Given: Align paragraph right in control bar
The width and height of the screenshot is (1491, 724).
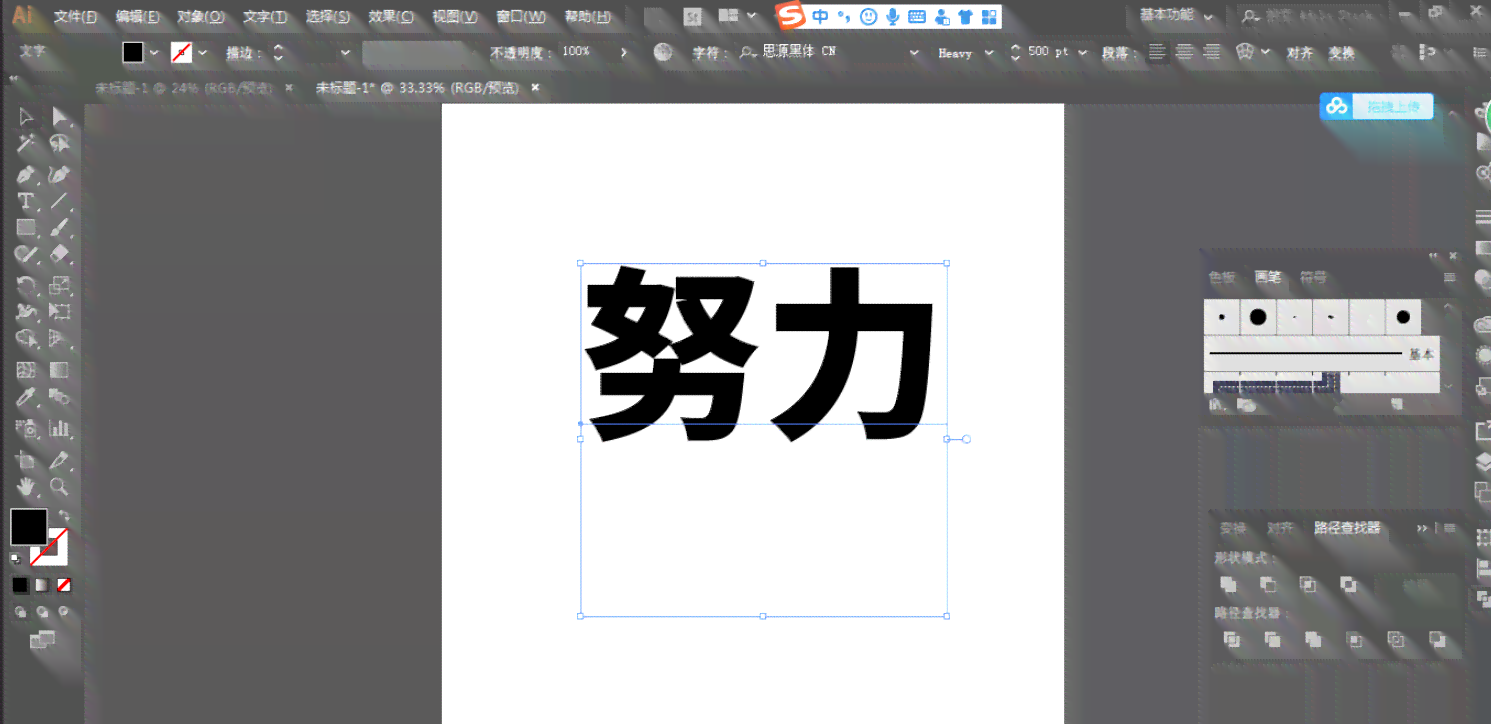Looking at the screenshot, I should tap(1212, 53).
